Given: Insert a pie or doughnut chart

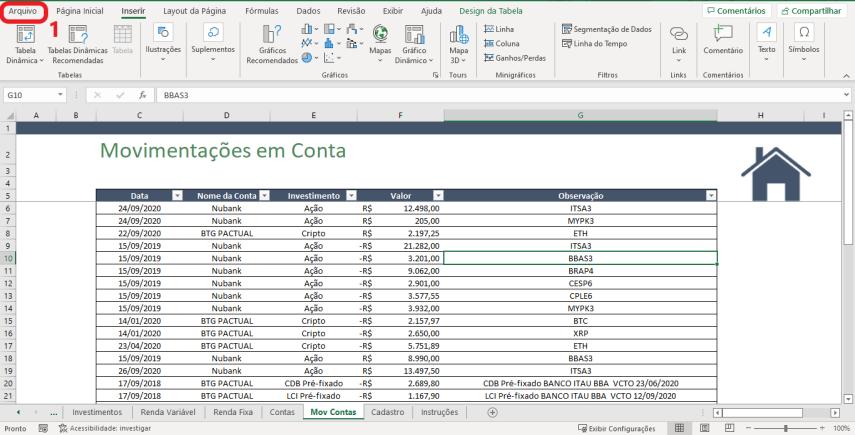Looking at the screenshot, I should [x=310, y=57].
